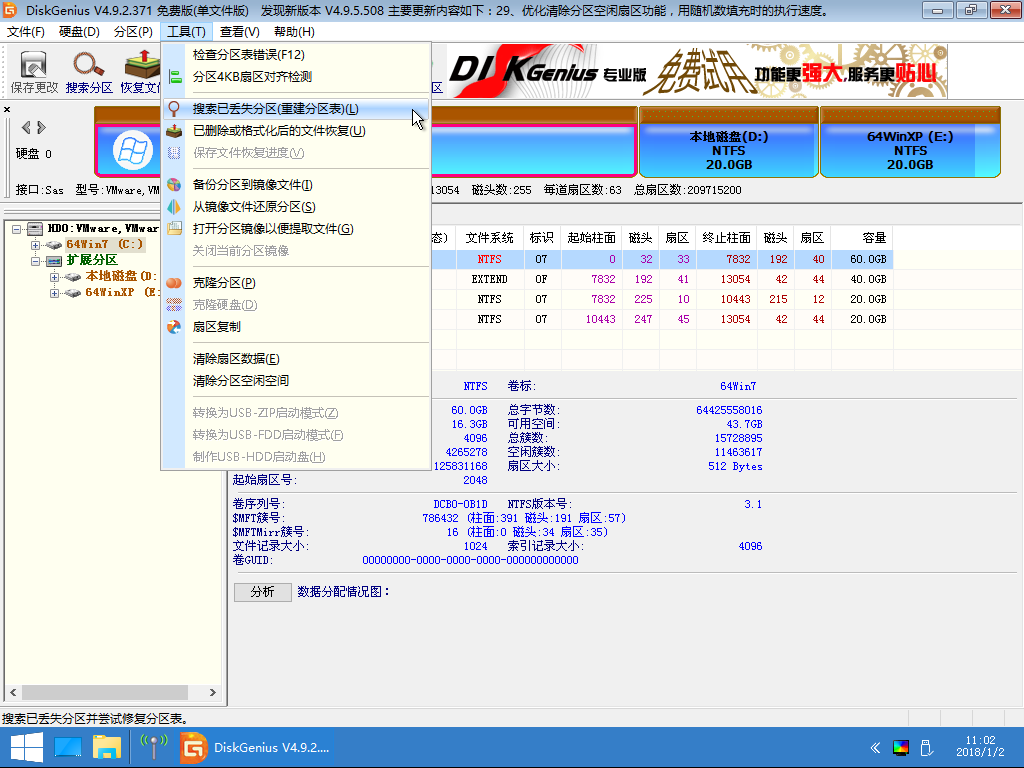Click 扇区复制 menu item
Viewport: 1024px width, 768px height.
(216, 327)
